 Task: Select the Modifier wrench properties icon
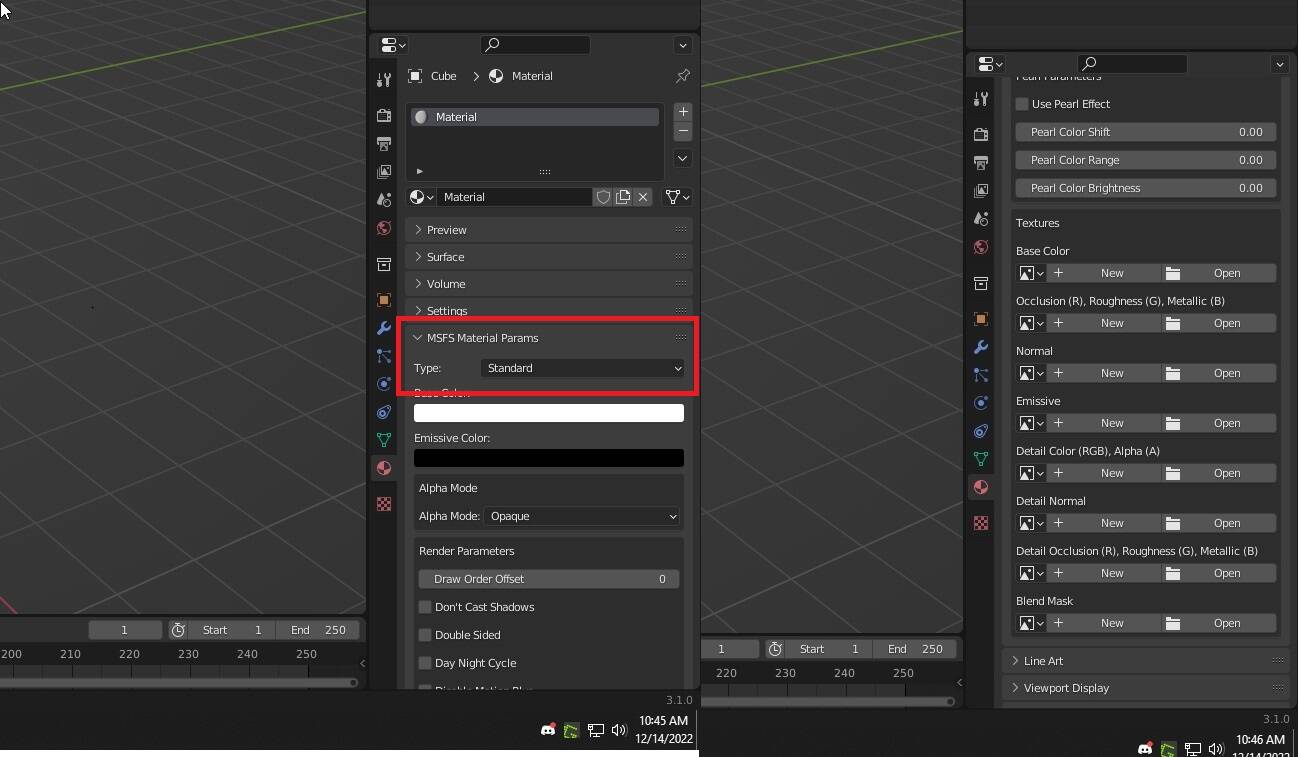tap(384, 328)
